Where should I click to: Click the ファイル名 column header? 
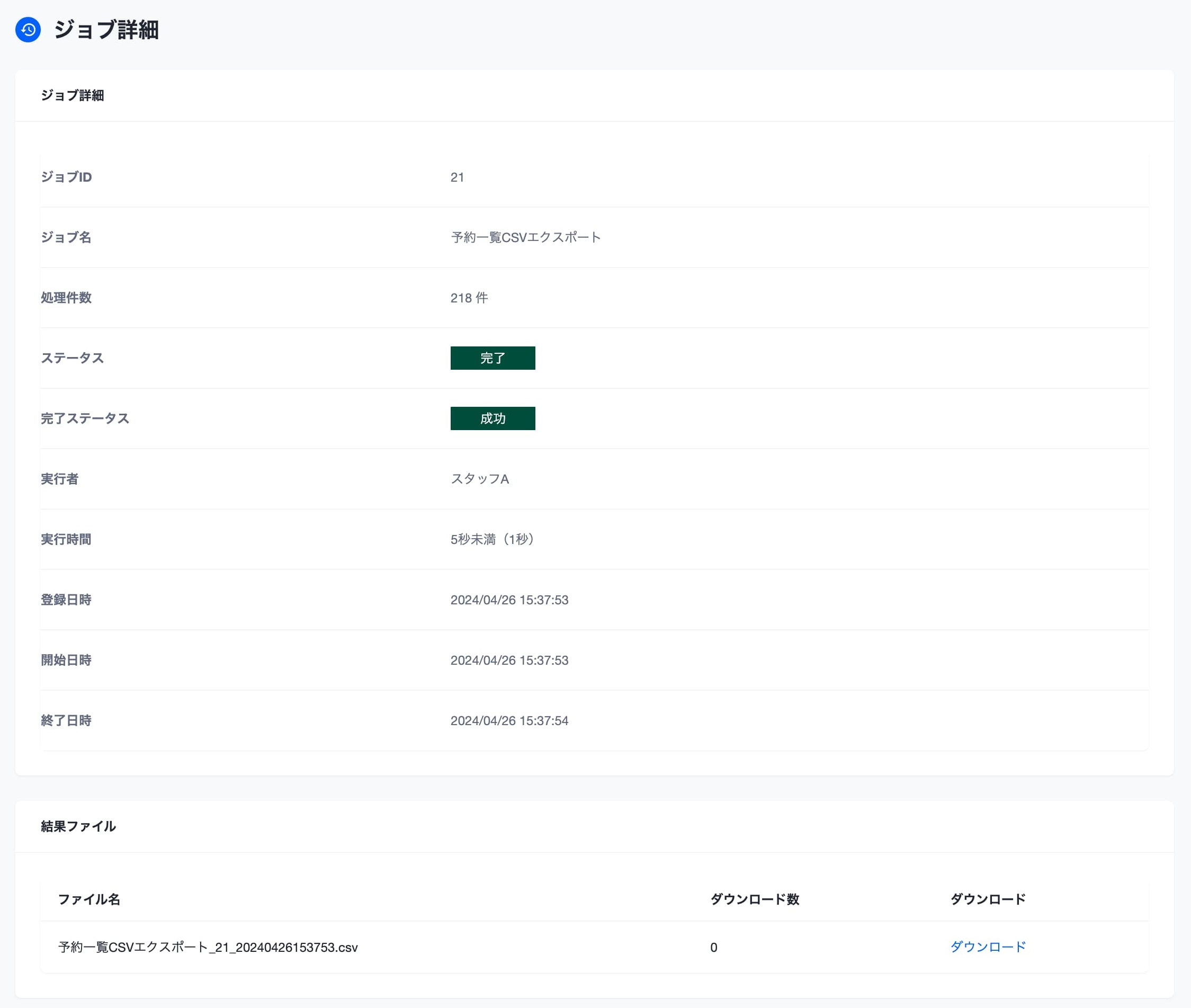click(89, 899)
